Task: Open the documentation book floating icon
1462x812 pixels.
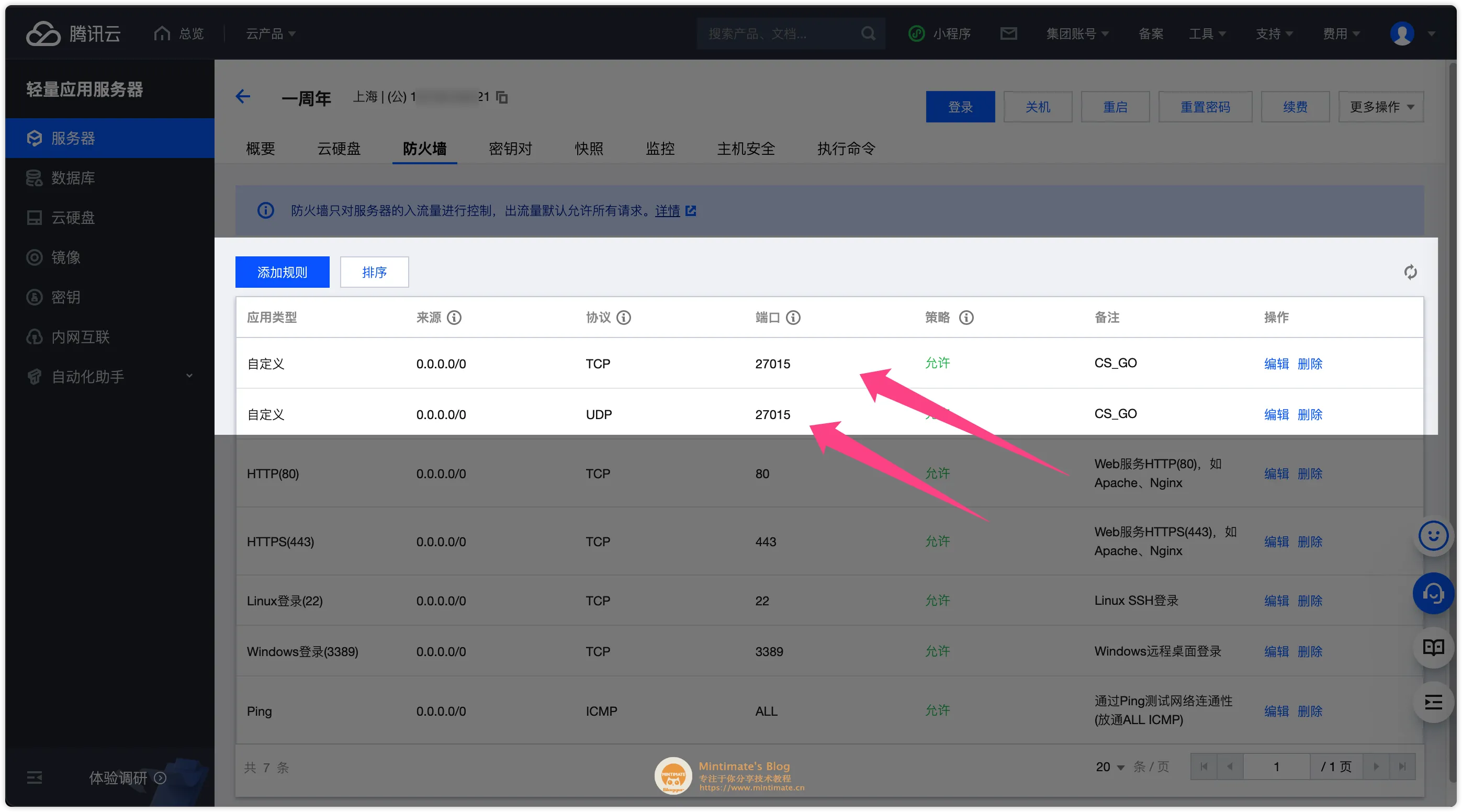Action: point(1433,647)
